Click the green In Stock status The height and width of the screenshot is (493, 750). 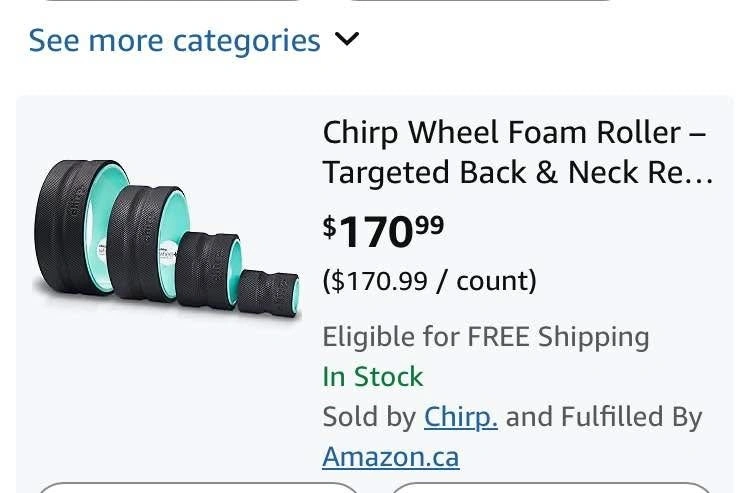tap(372, 377)
